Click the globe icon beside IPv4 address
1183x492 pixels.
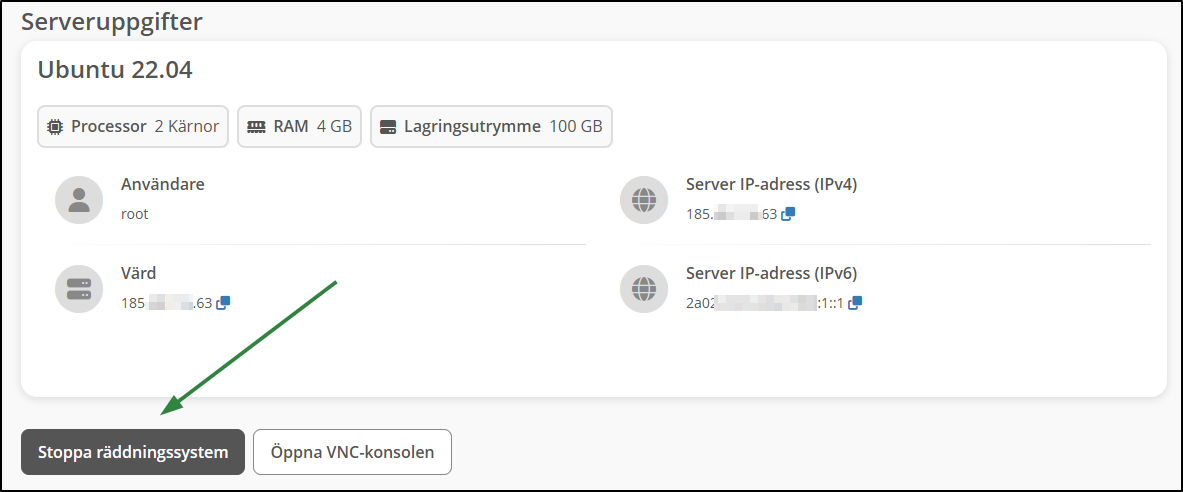[644, 199]
